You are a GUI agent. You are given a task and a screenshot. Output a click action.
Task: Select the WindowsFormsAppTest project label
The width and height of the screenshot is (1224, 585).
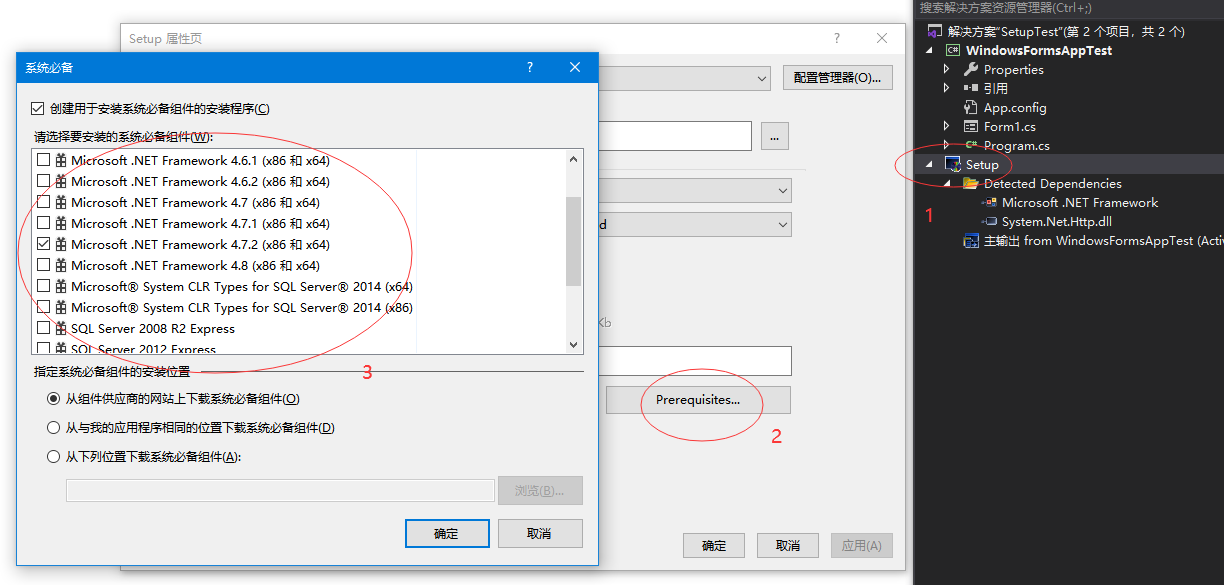[x=1039, y=50]
